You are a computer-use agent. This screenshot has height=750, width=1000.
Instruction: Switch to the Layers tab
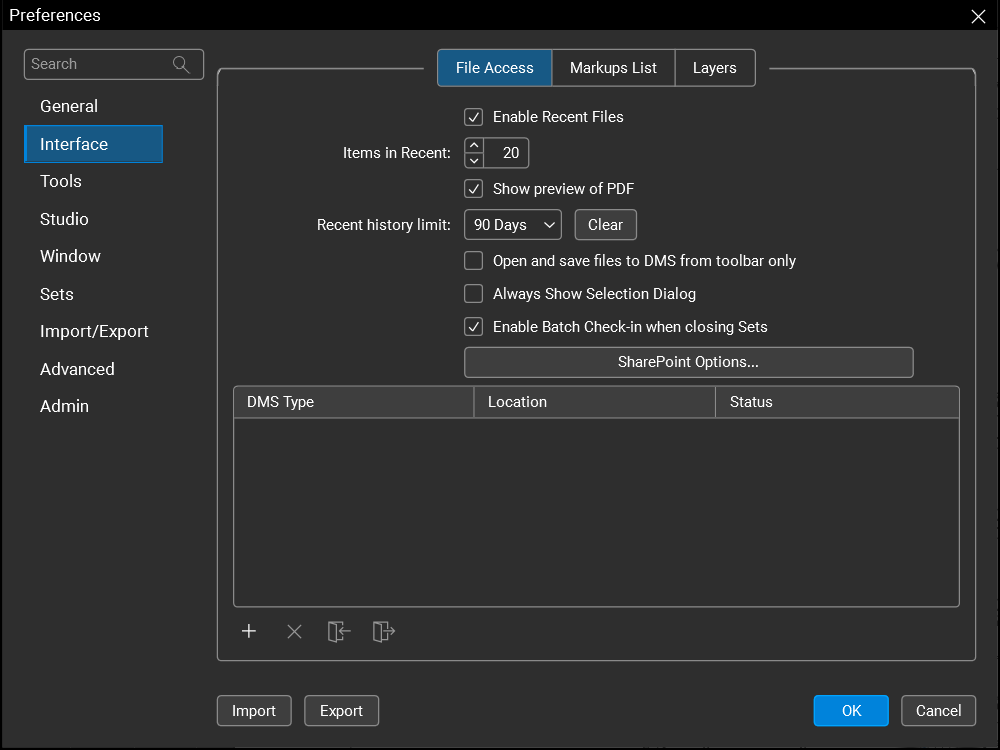(x=714, y=68)
